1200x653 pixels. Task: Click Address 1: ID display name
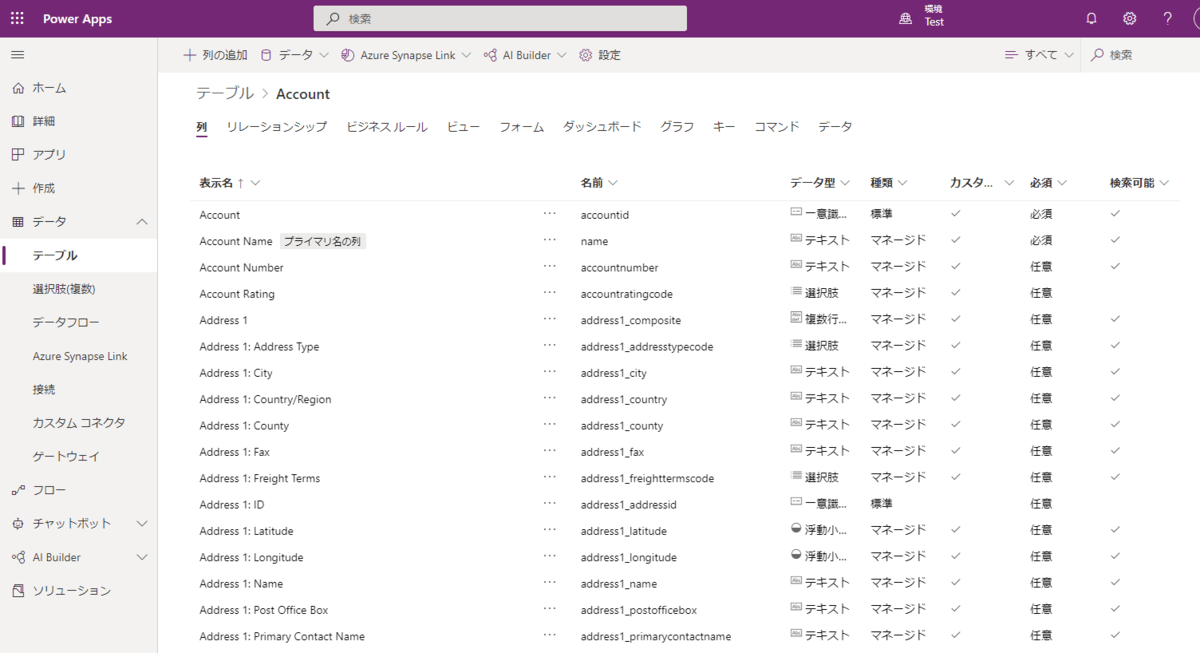tap(231, 504)
